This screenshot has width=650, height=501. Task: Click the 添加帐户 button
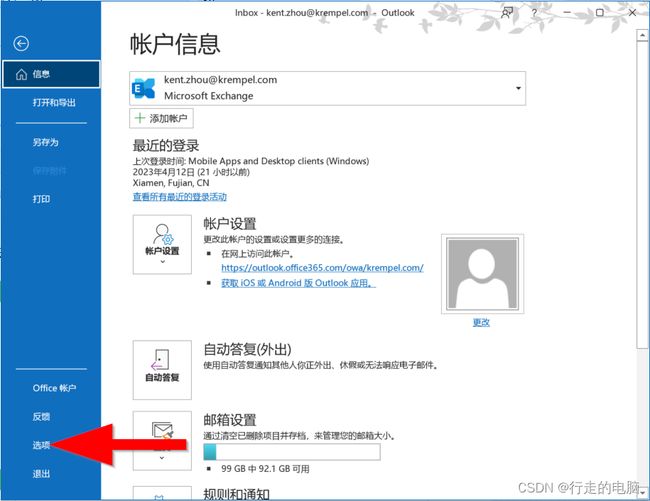[161, 119]
